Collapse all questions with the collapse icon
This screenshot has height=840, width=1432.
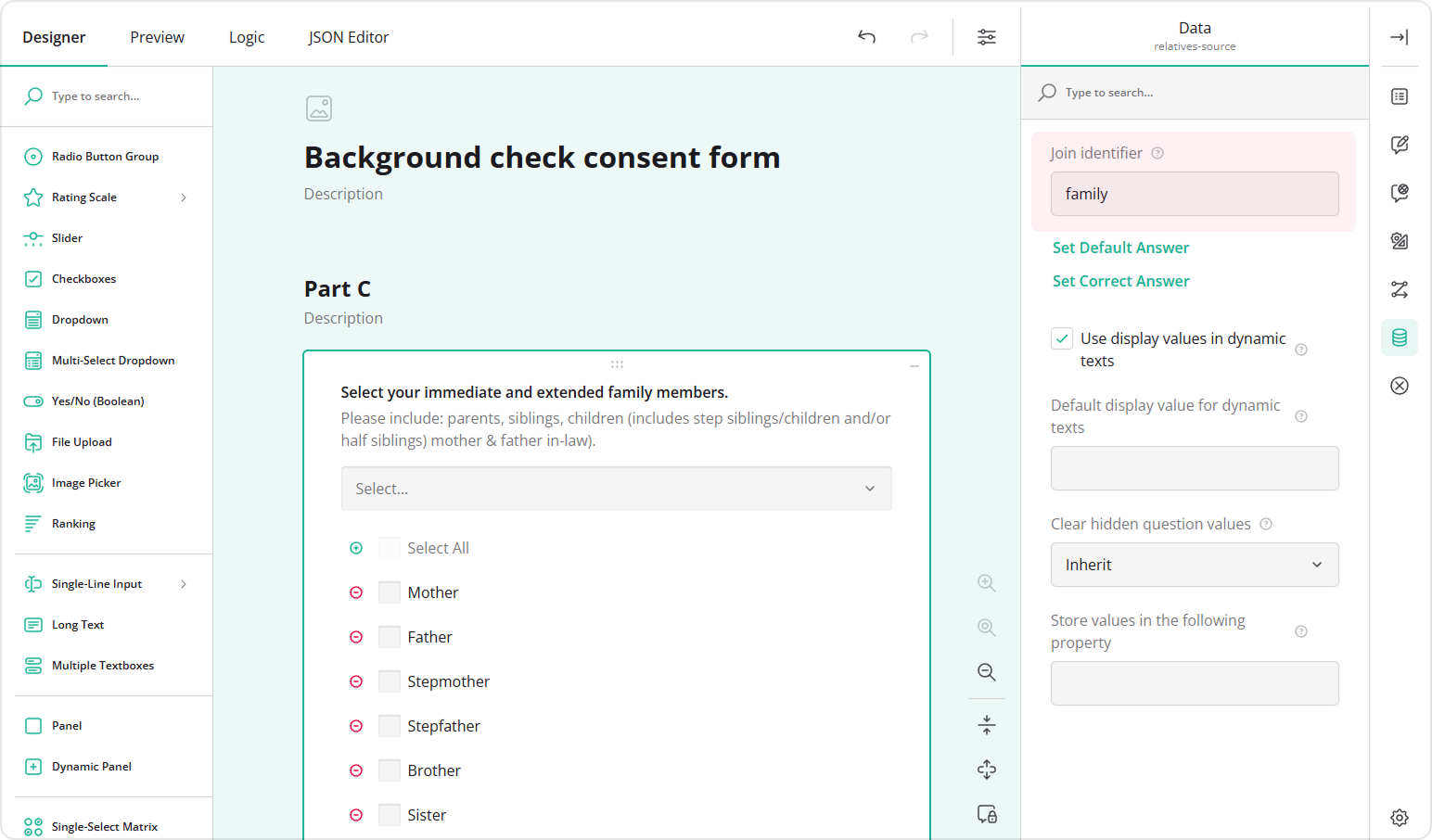pos(986,724)
